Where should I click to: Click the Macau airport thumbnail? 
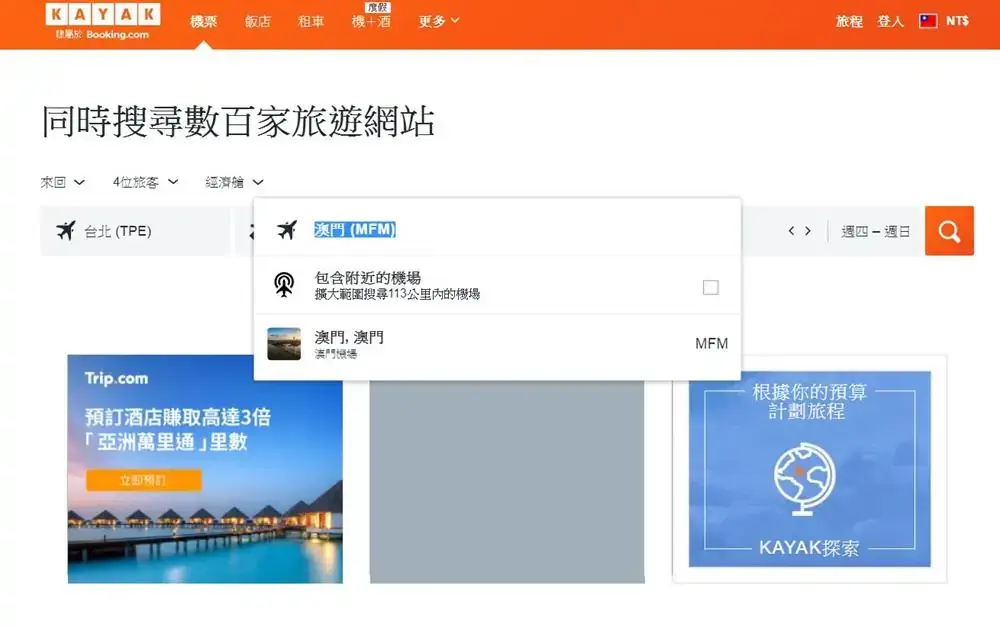[x=284, y=344]
